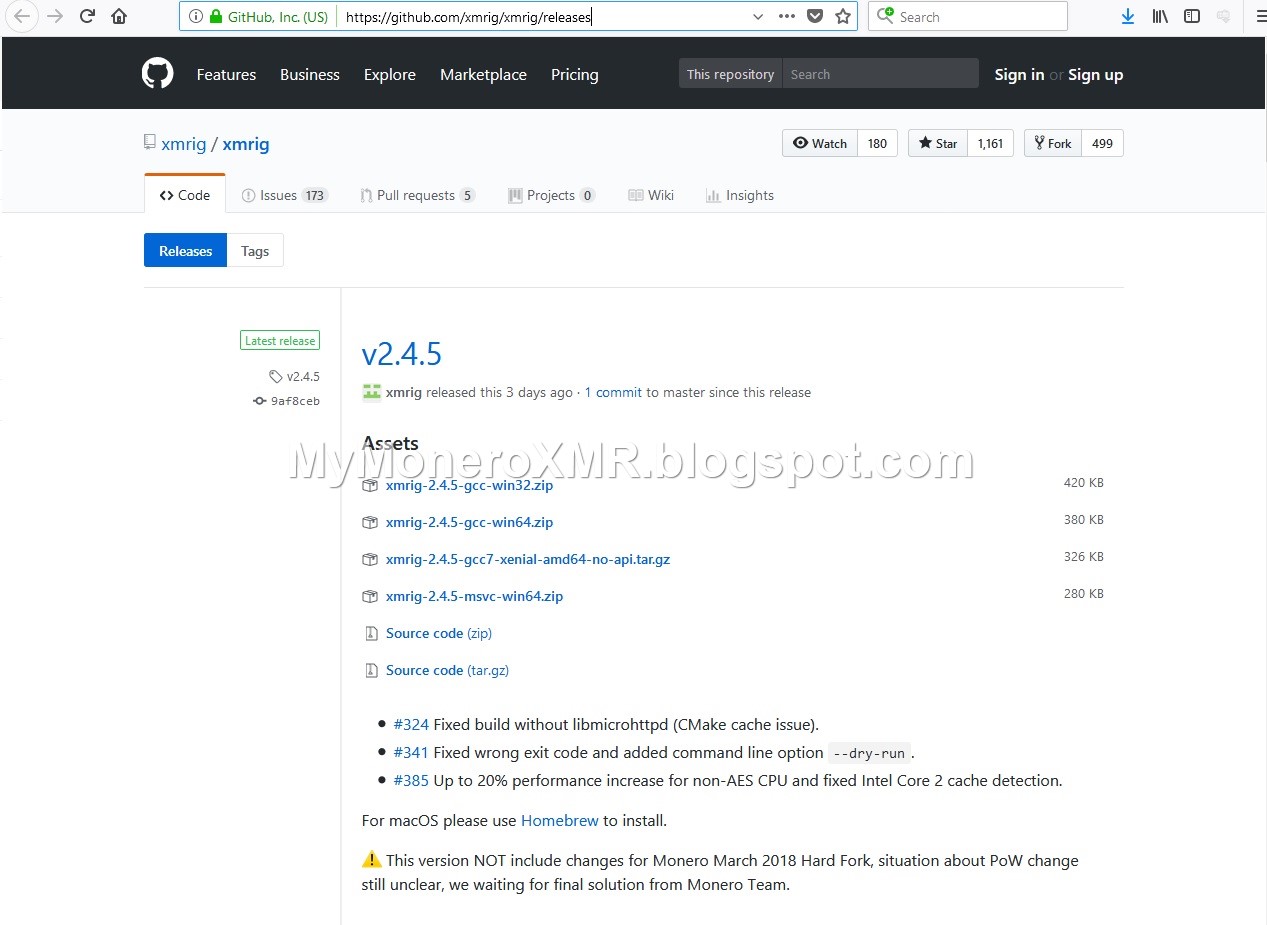Star the xmrig repository
The height and width of the screenshot is (925, 1267).
point(937,143)
